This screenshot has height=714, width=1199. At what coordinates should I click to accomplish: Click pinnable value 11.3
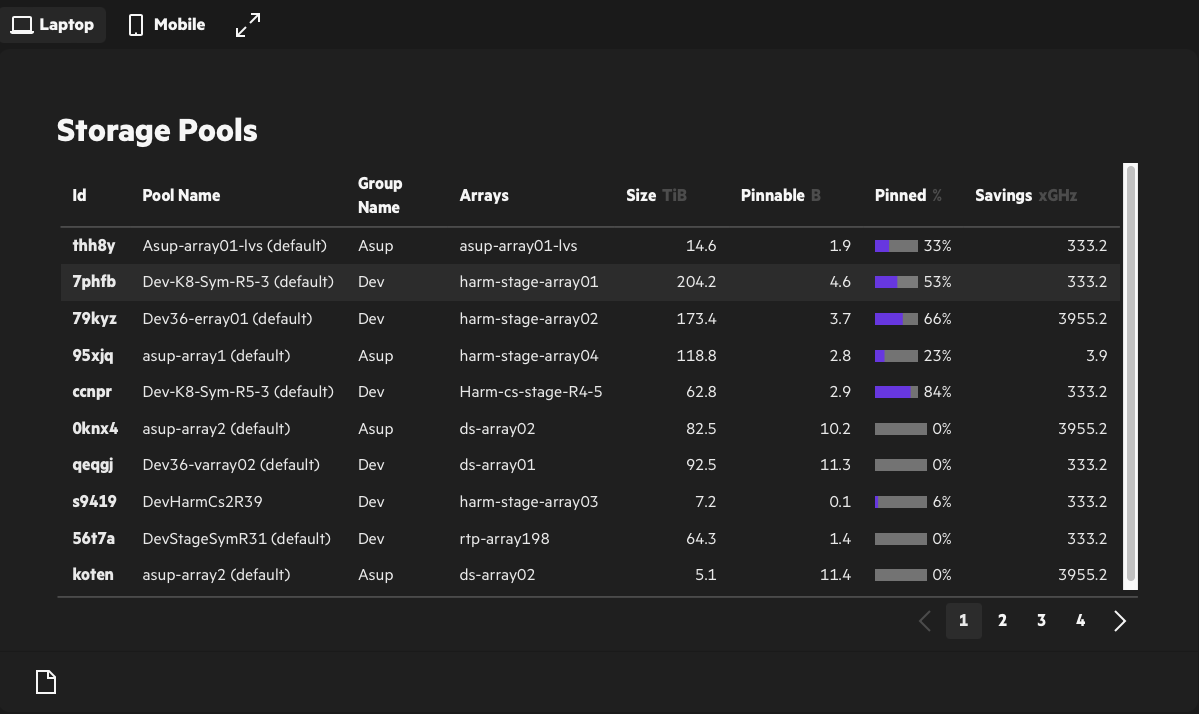[835, 465]
